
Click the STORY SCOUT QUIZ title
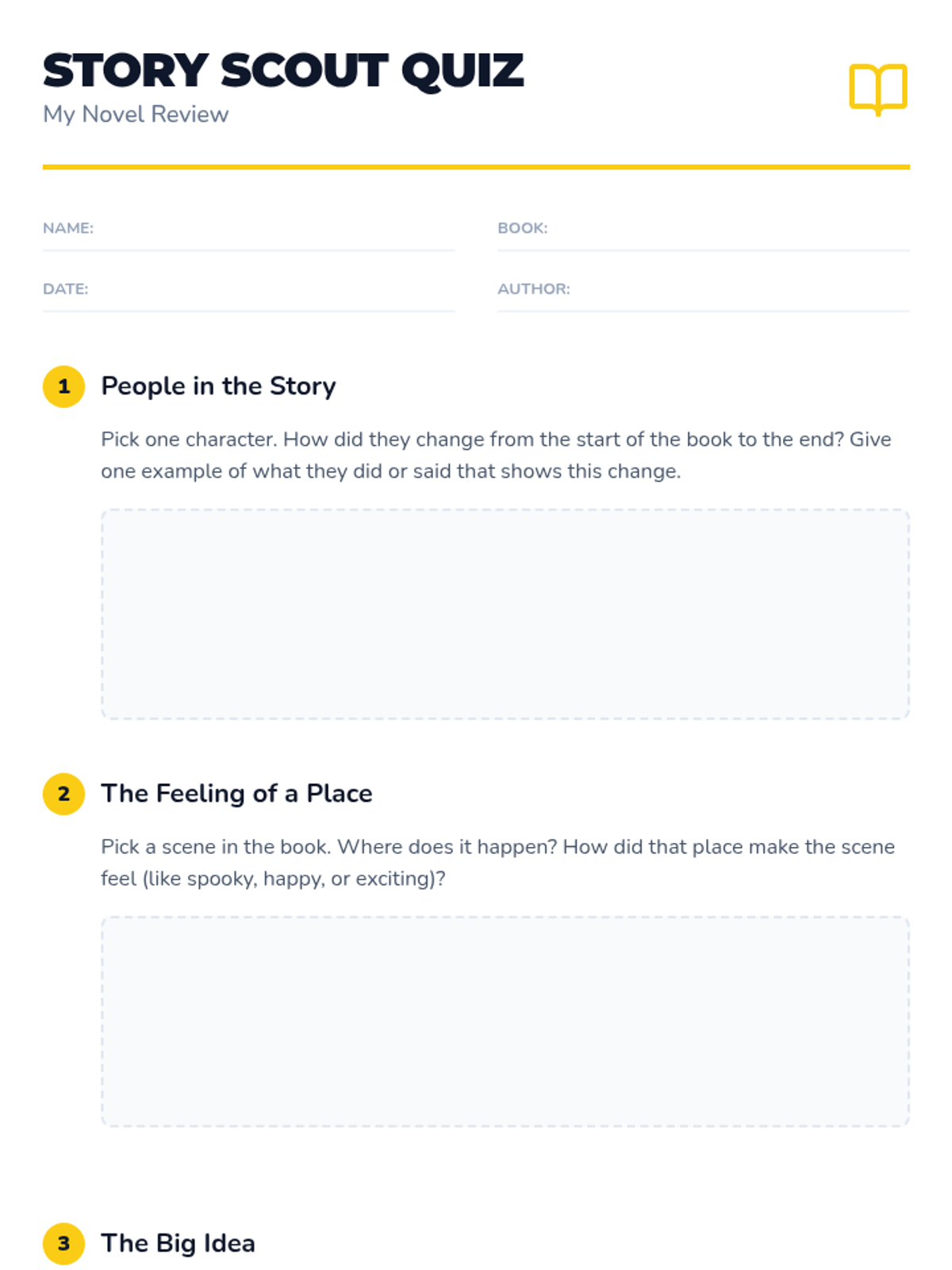(283, 71)
